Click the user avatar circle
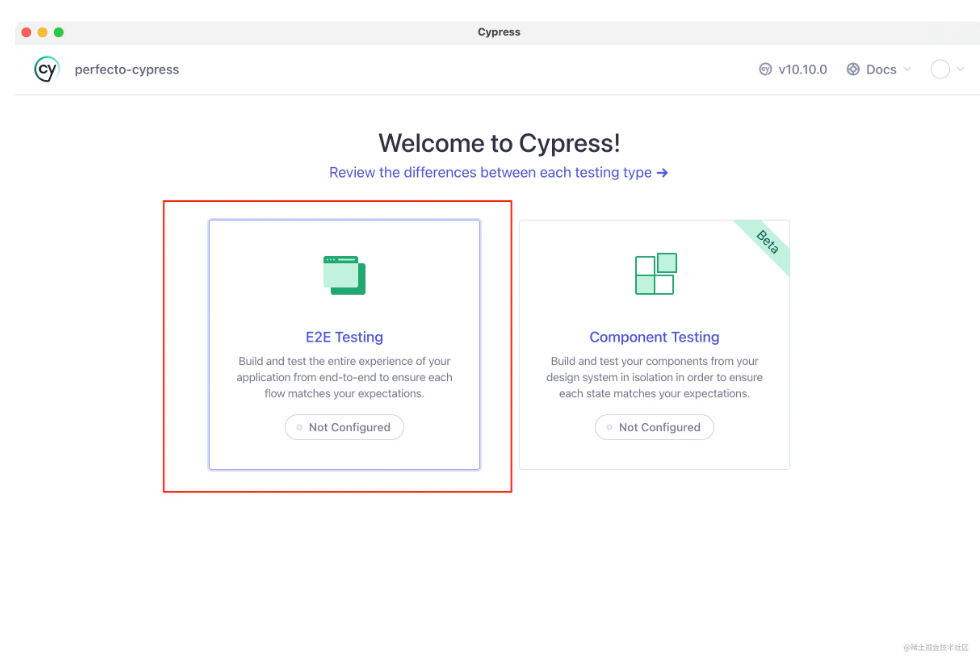 (x=940, y=69)
